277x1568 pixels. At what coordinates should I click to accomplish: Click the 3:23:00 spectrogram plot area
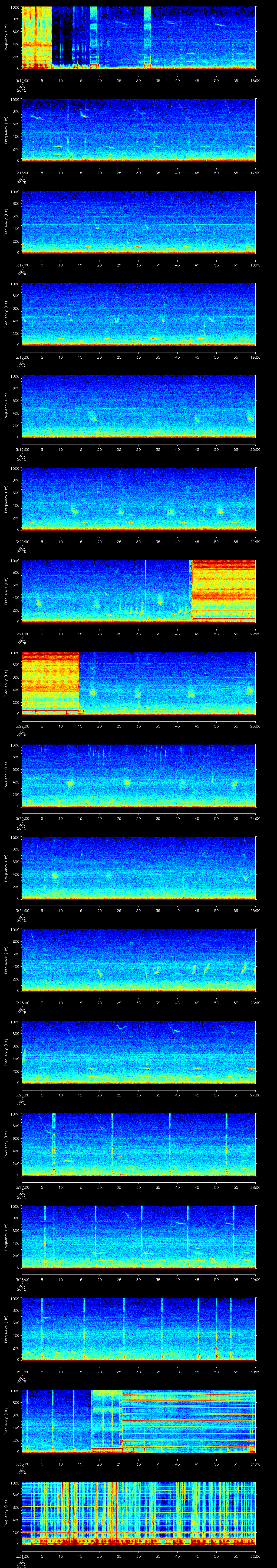coord(138,775)
